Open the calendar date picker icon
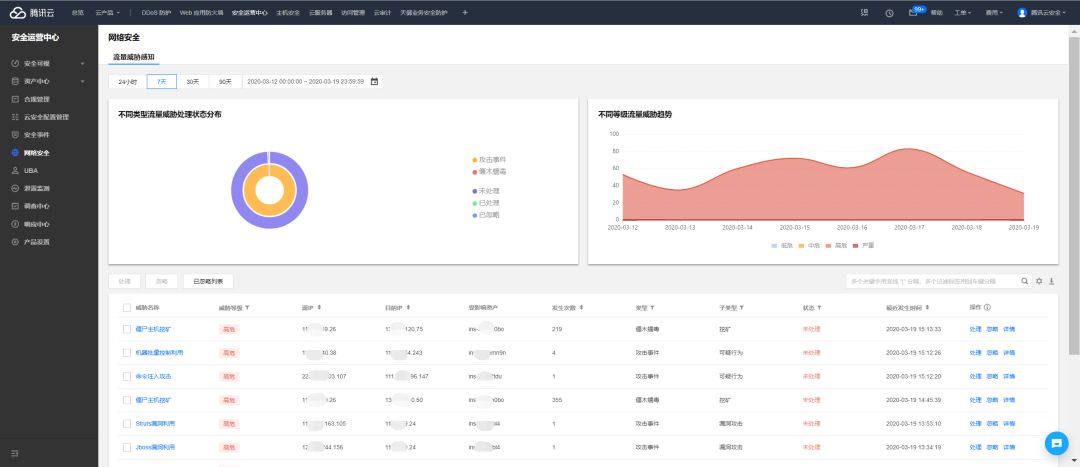This screenshot has height=467, width=1080. 374,81
